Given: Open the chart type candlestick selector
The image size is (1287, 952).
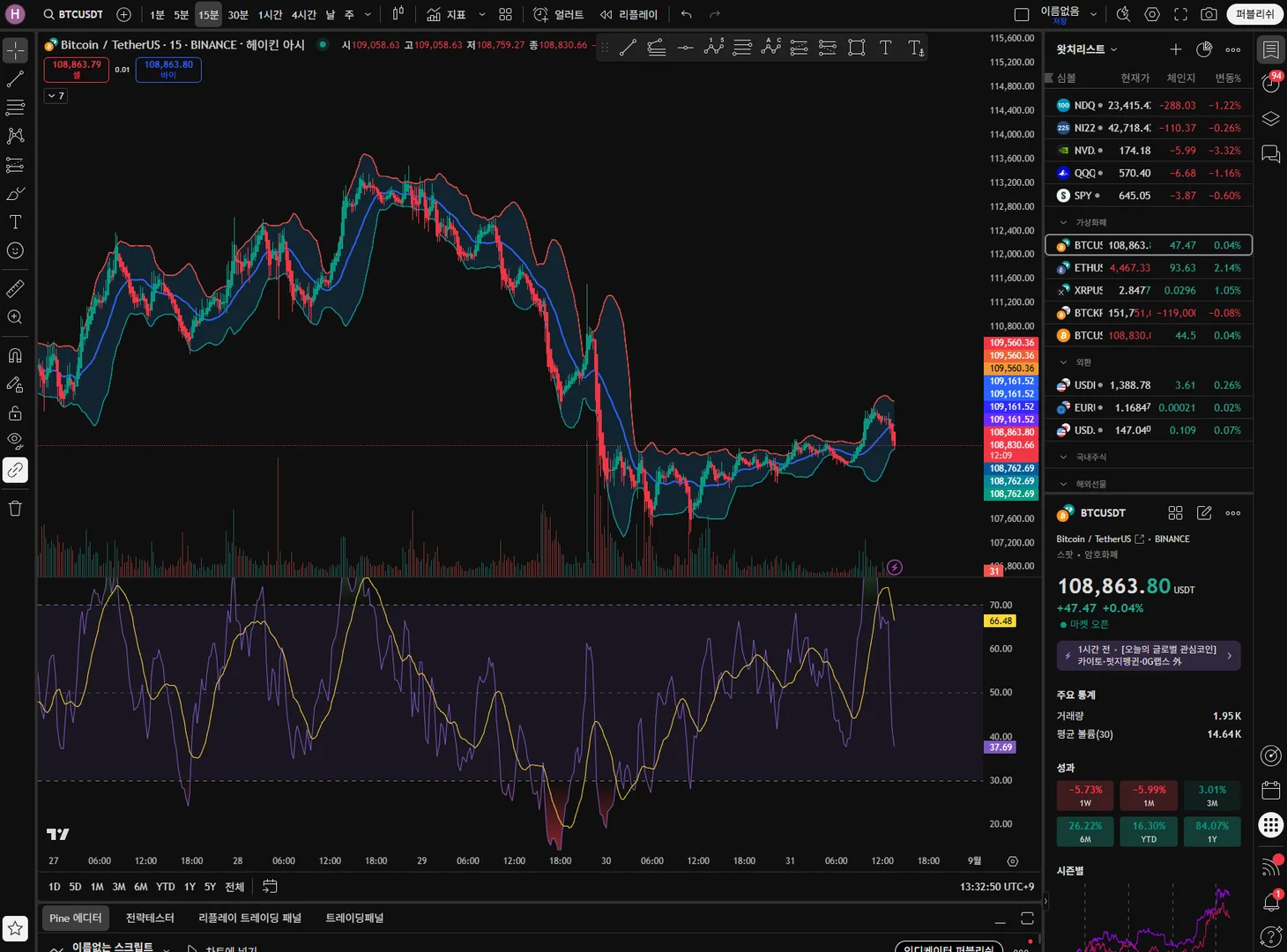Looking at the screenshot, I should pyautogui.click(x=398, y=14).
